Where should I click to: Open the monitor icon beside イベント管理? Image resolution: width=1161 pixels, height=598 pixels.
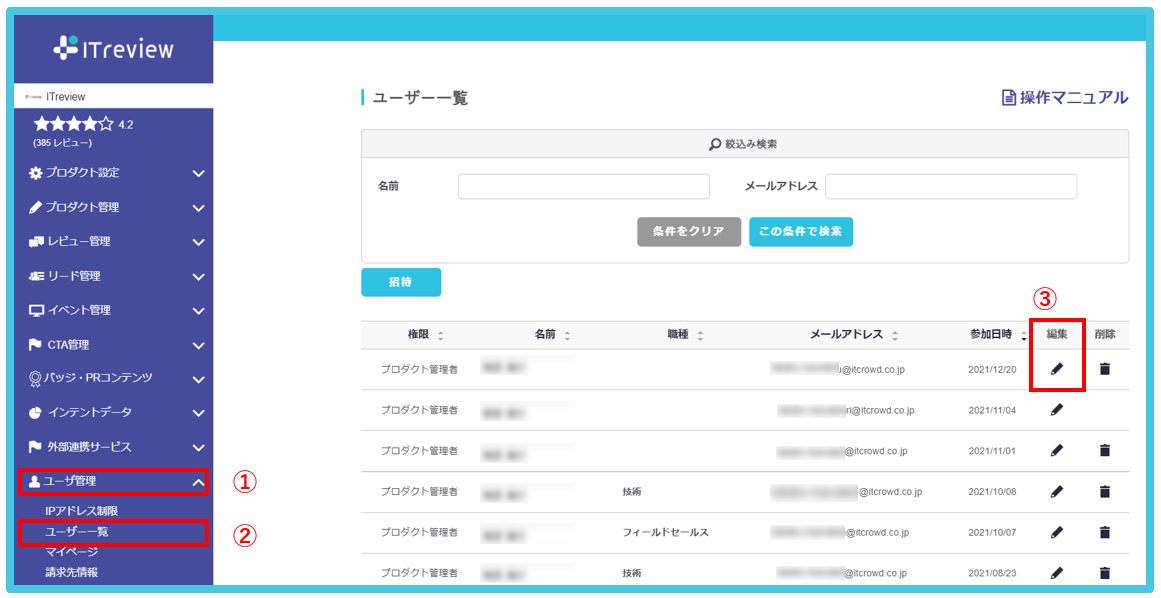(x=34, y=310)
